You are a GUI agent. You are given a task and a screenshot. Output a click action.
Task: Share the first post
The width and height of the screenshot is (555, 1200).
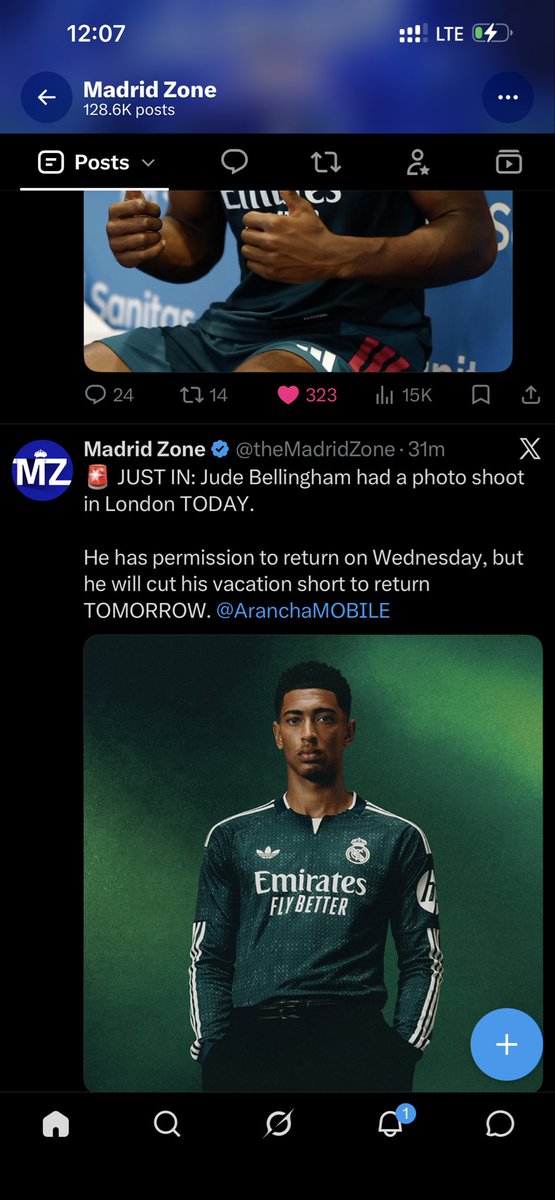[531, 395]
